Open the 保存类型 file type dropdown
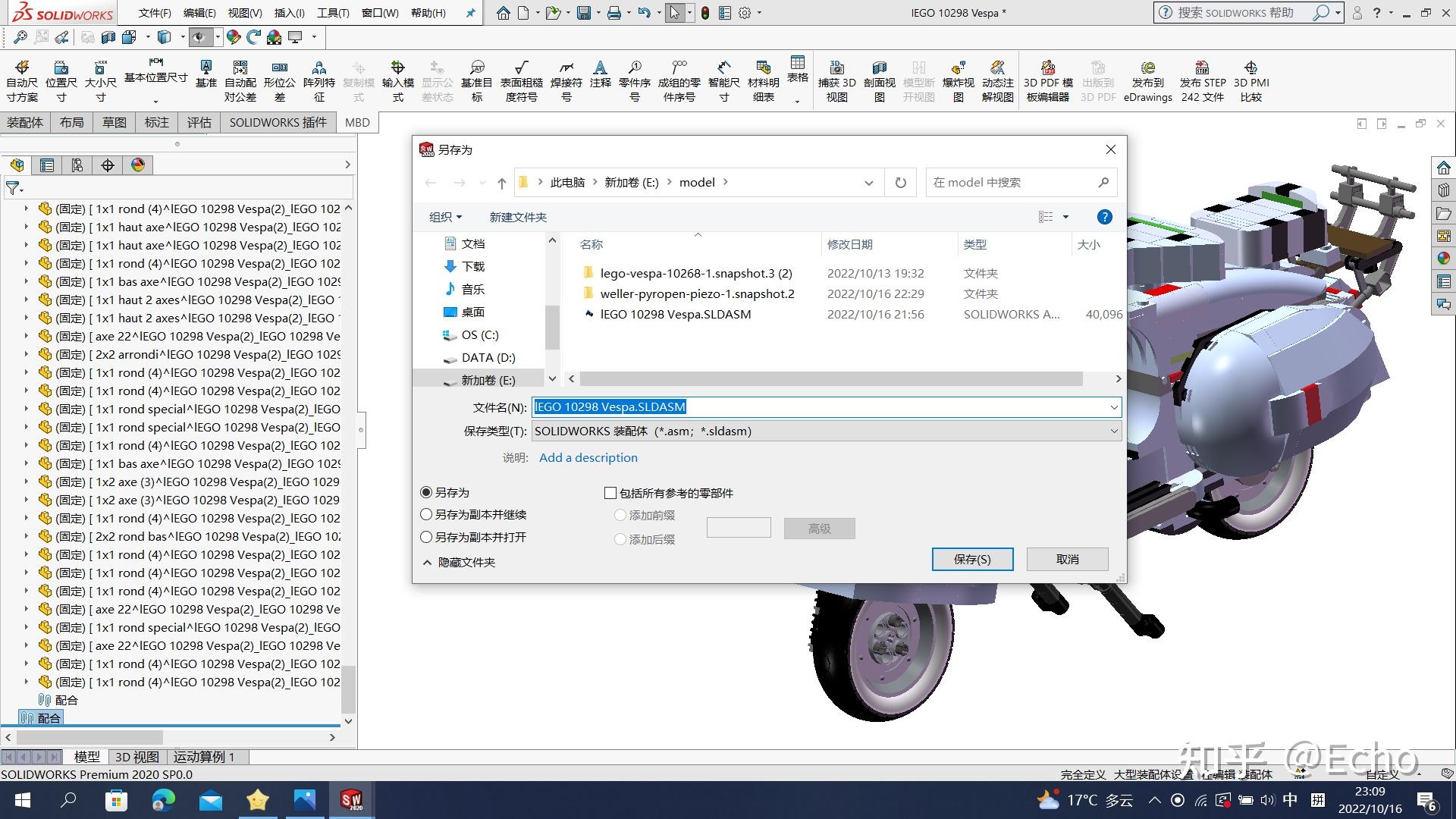 [x=827, y=431]
